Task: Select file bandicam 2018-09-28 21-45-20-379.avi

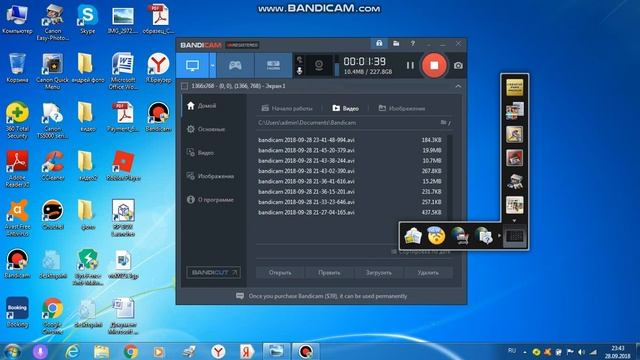Action: [350, 150]
